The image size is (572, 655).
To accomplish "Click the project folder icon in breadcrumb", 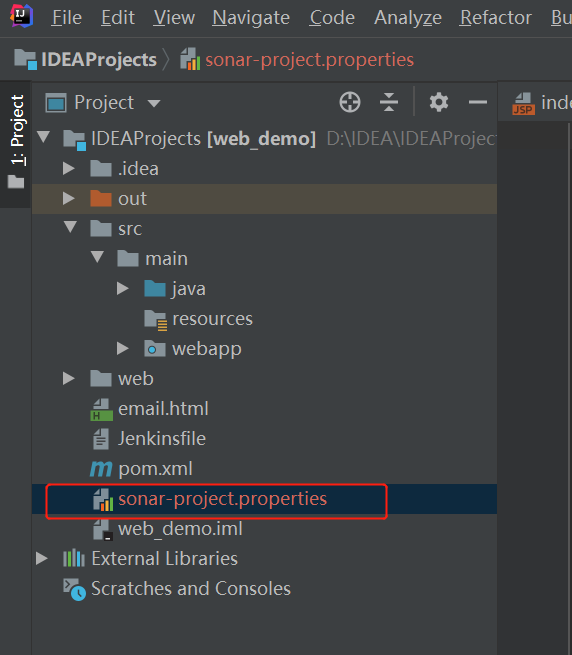I will (x=25, y=59).
